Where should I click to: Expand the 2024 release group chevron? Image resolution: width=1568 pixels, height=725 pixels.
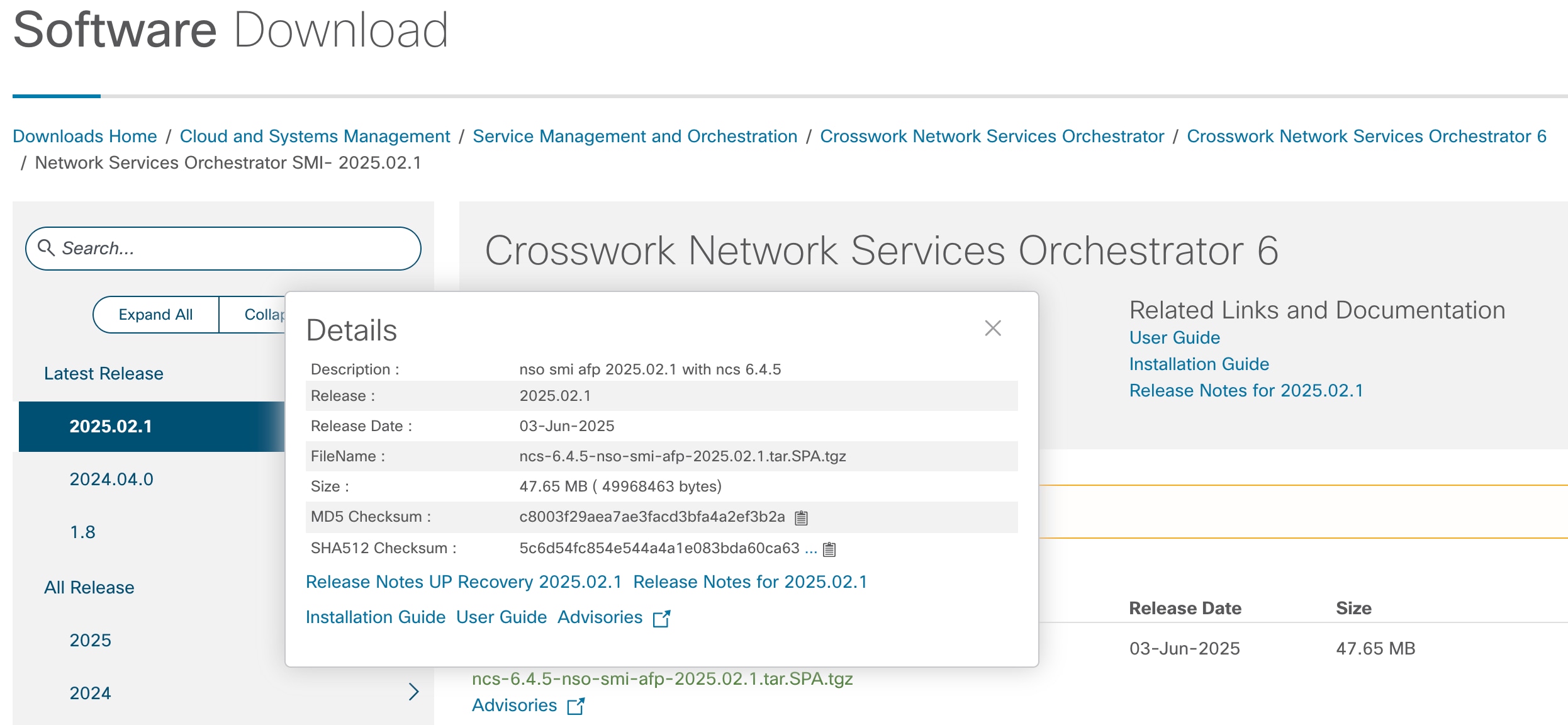[413, 692]
